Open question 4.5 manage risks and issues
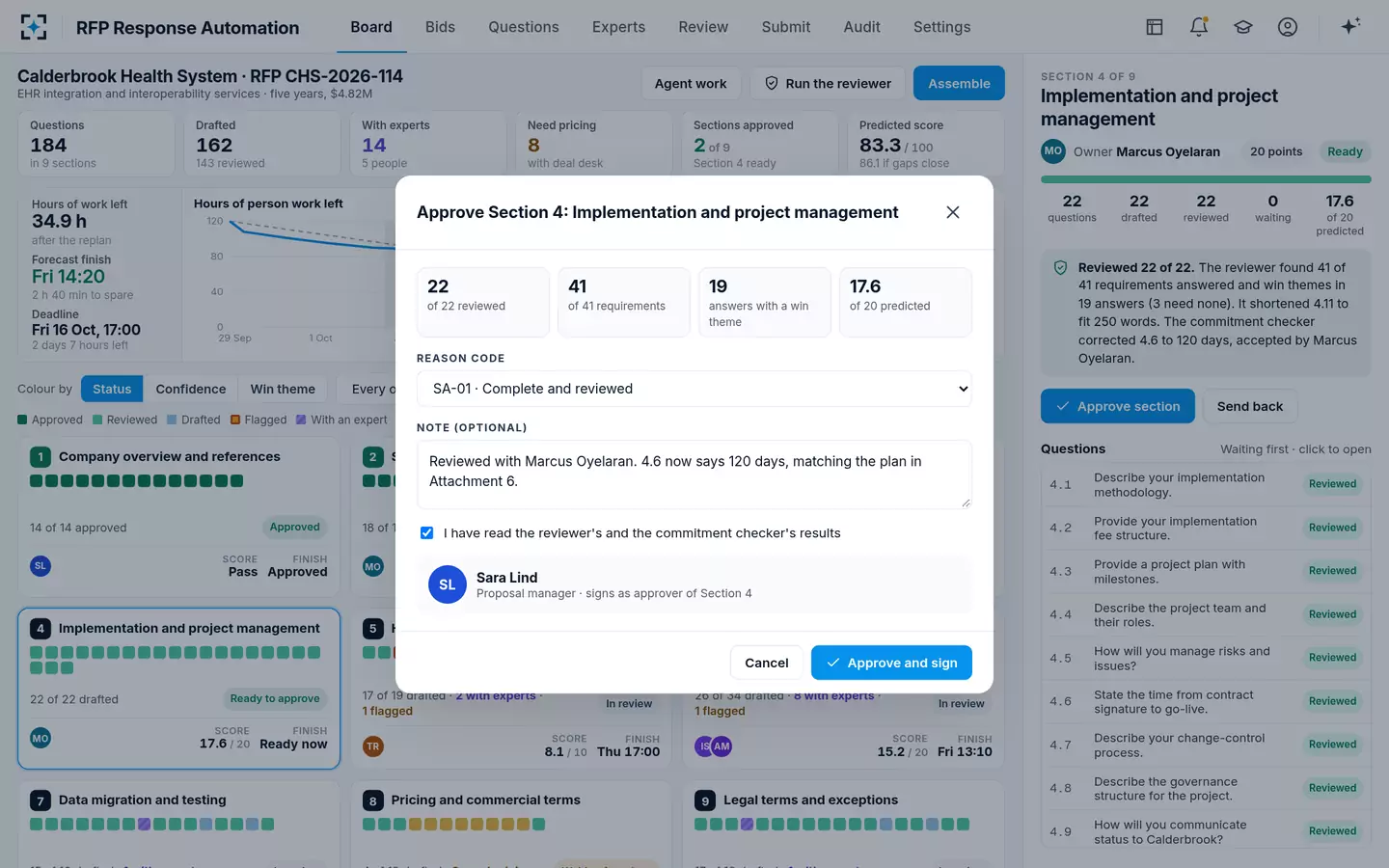 point(1206,658)
